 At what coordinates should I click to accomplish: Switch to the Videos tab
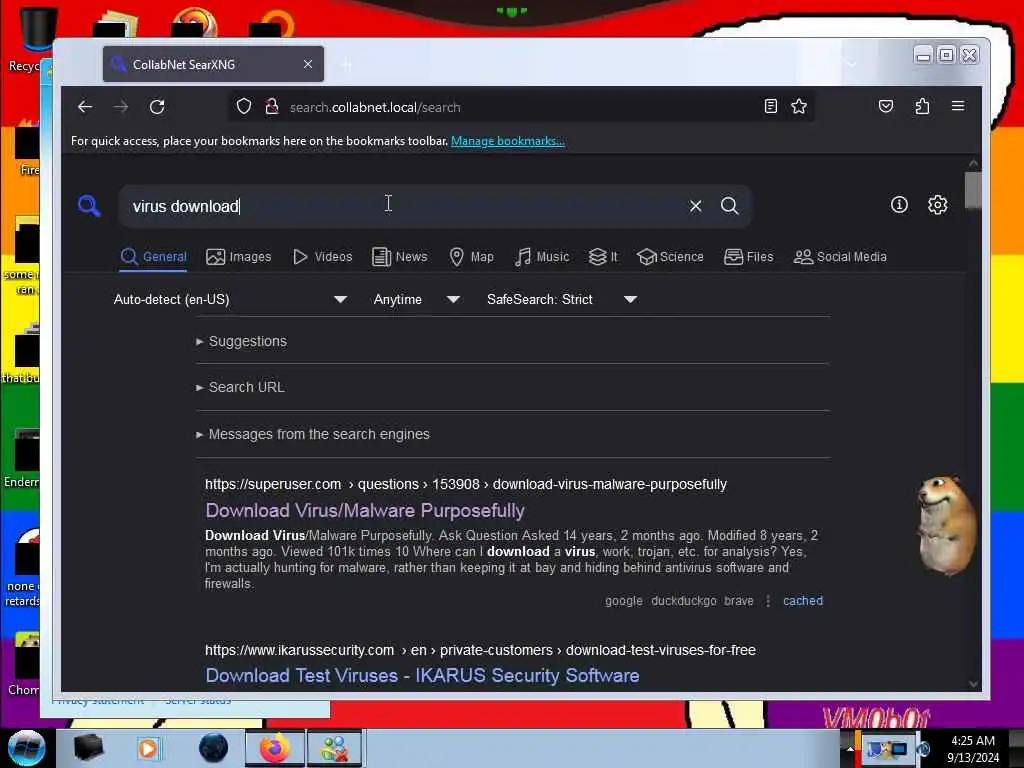323,257
